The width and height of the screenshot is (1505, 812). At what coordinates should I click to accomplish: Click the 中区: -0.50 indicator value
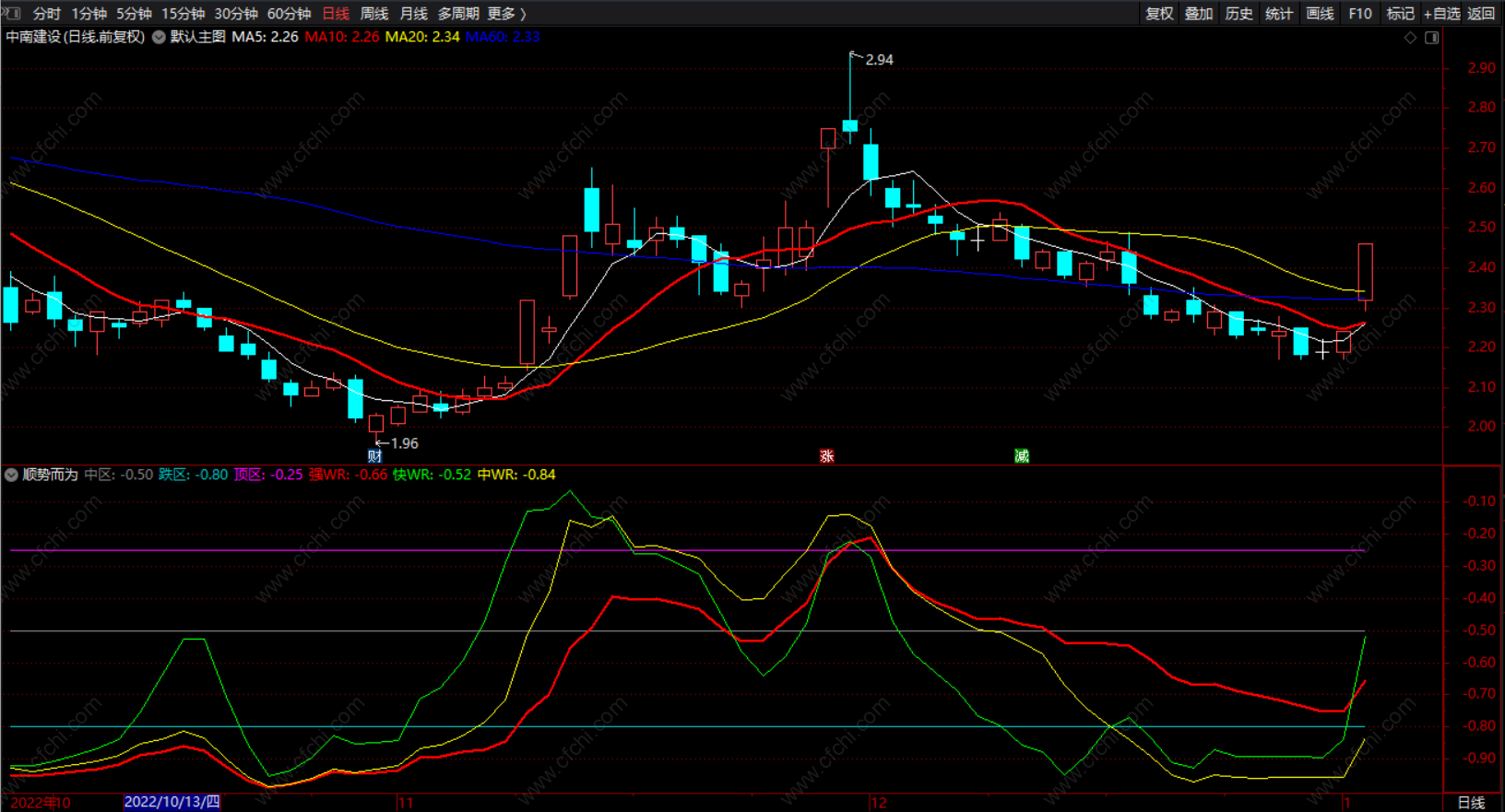(119, 475)
